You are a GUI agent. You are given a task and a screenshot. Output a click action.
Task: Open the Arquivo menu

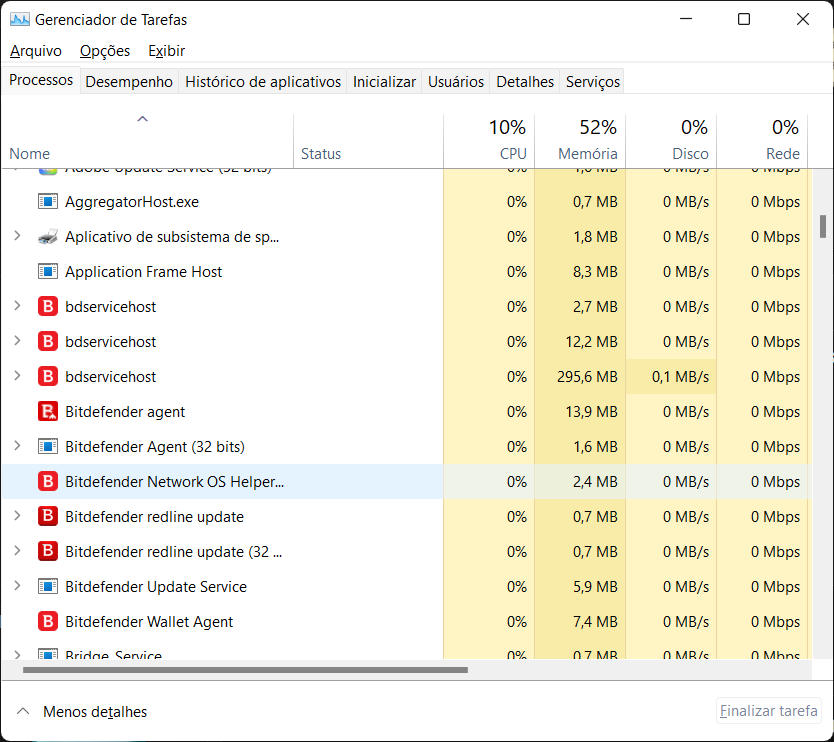click(x=36, y=51)
